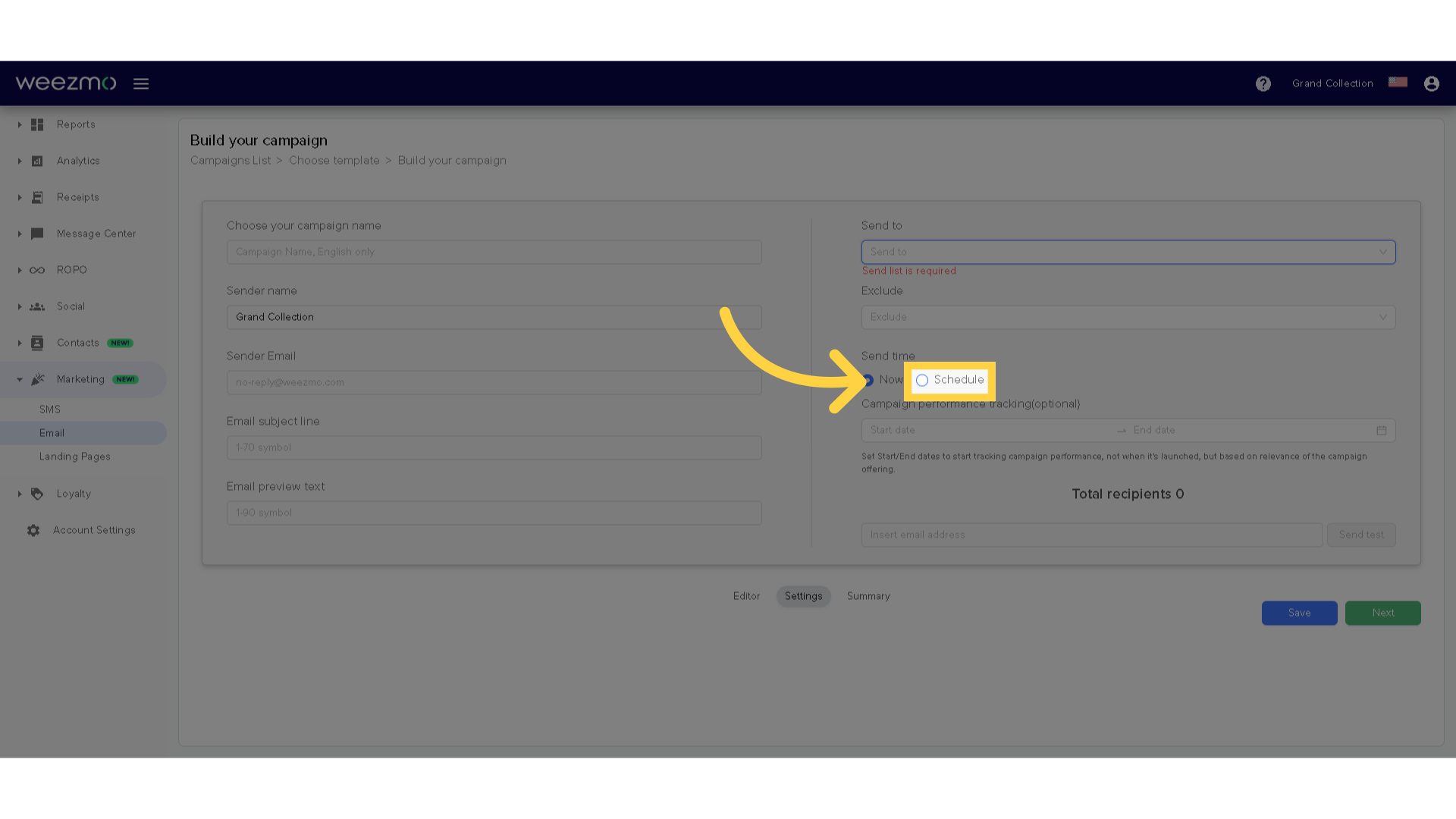The width and height of the screenshot is (1456, 819).
Task: Select the Schedule radio button
Action: coord(921,380)
